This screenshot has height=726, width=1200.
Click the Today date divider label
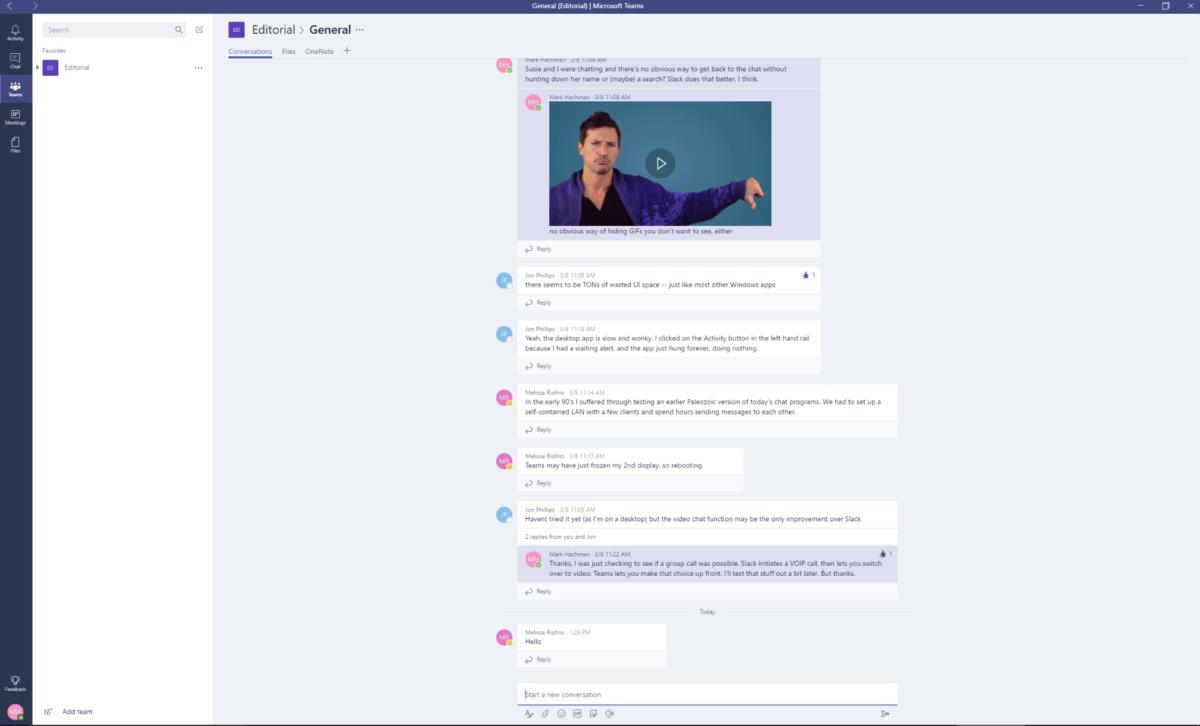[707, 612]
